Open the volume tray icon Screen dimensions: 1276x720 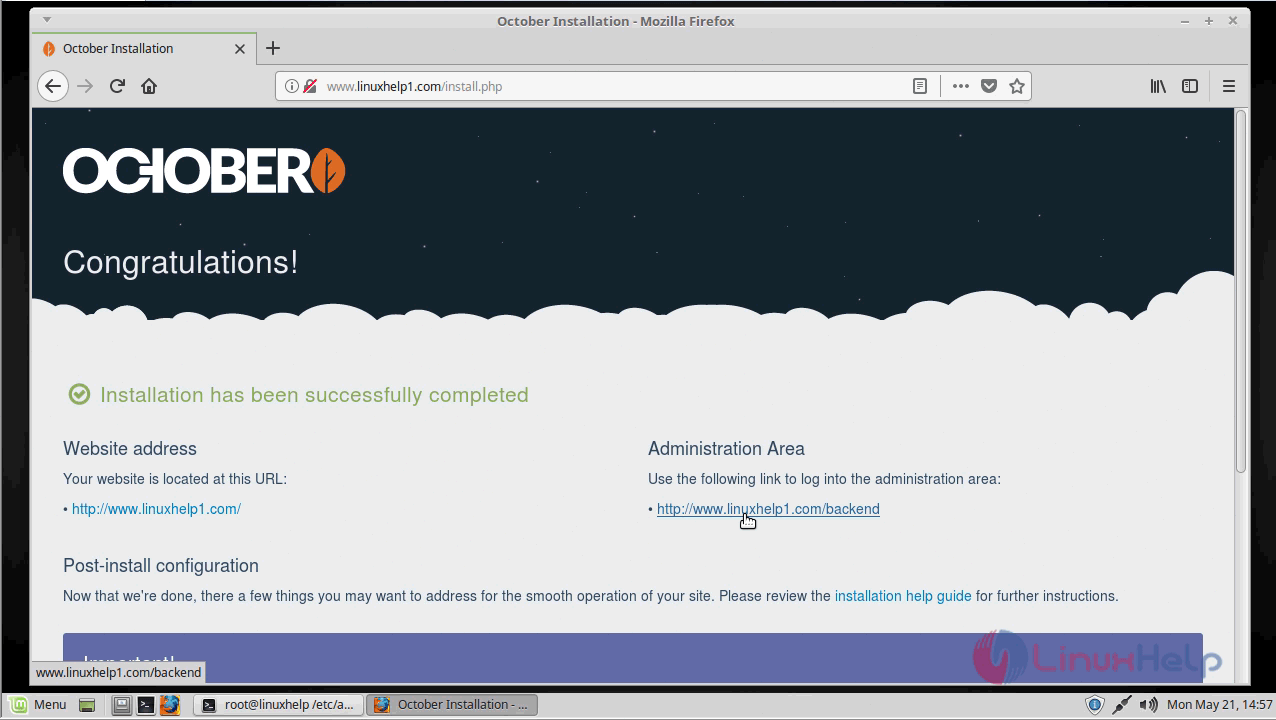click(1148, 704)
